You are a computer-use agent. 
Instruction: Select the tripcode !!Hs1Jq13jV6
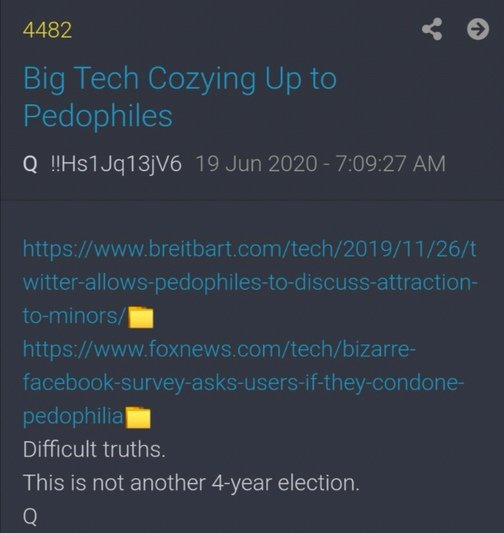(116, 164)
